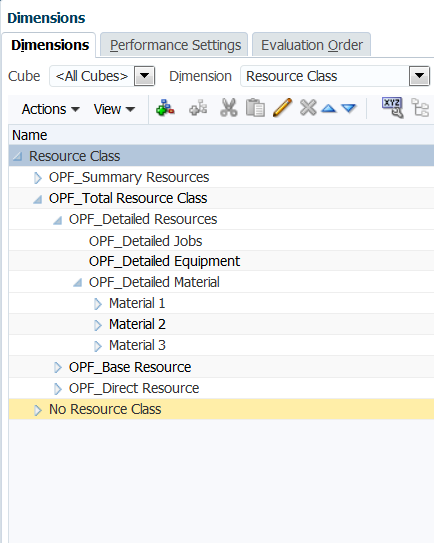
Task: Click the Paste clipboard icon
Action: pos(255,108)
